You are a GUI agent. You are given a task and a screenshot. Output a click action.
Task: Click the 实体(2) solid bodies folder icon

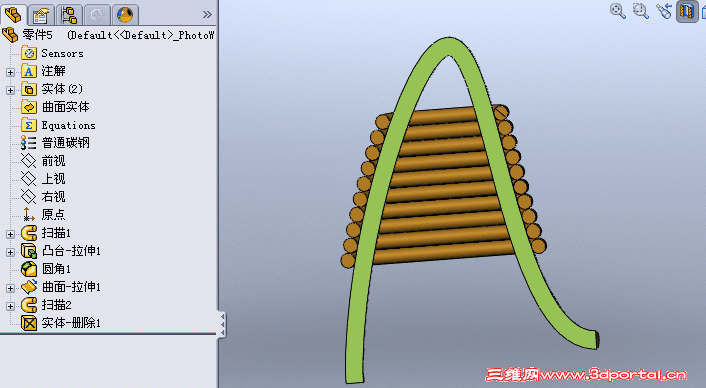[29, 89]
